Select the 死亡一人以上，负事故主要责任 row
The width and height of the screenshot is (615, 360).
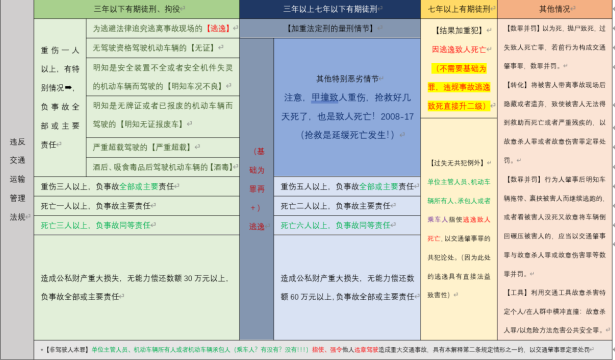[x=136, y=206]
